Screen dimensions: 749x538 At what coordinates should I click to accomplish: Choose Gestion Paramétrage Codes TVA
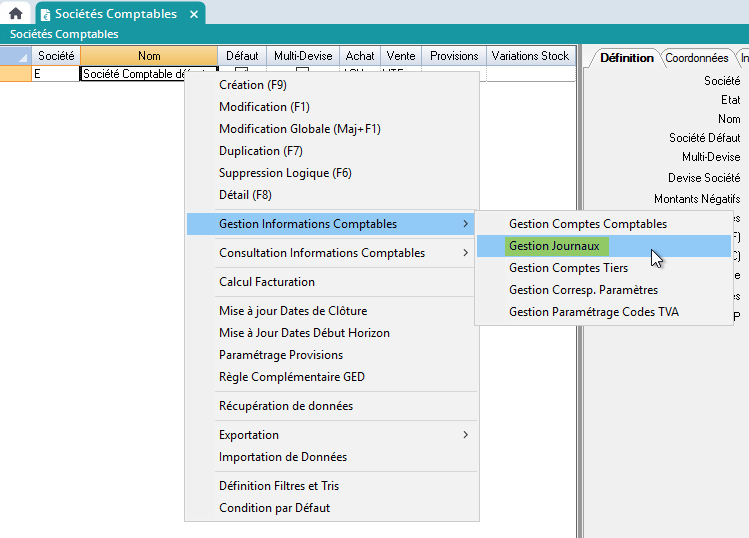(593, 312)
